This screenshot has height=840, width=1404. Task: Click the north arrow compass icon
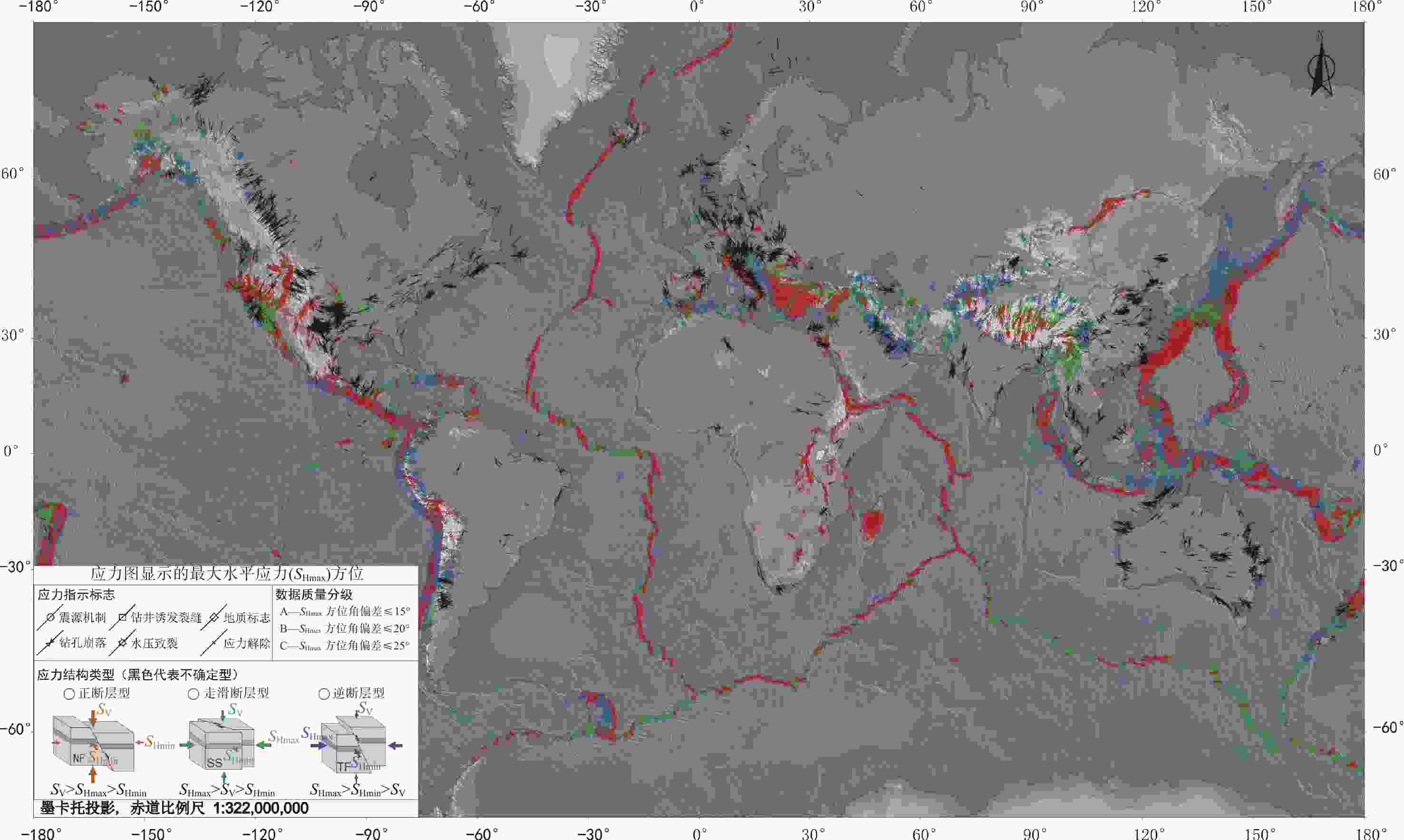coord(1321,69)
